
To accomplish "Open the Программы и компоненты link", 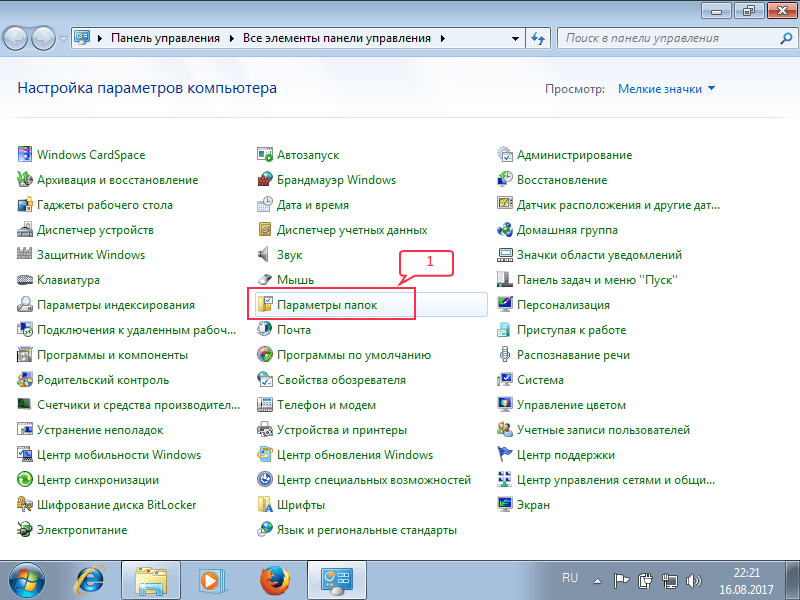I will (112, 355).
